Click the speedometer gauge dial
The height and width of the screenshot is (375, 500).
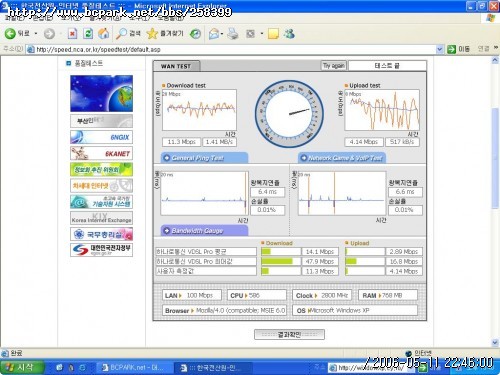pos(289,114)
